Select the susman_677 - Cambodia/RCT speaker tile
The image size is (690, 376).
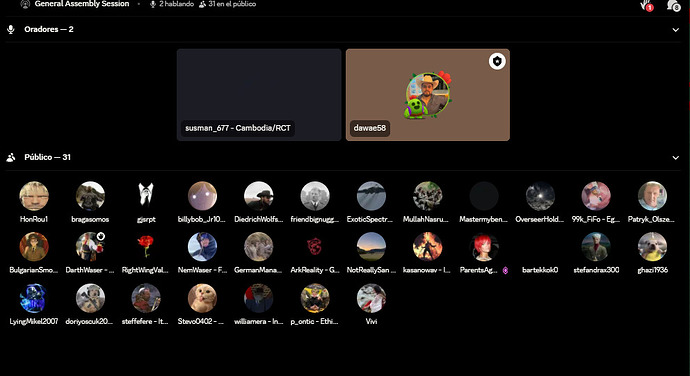pos(259,95)
